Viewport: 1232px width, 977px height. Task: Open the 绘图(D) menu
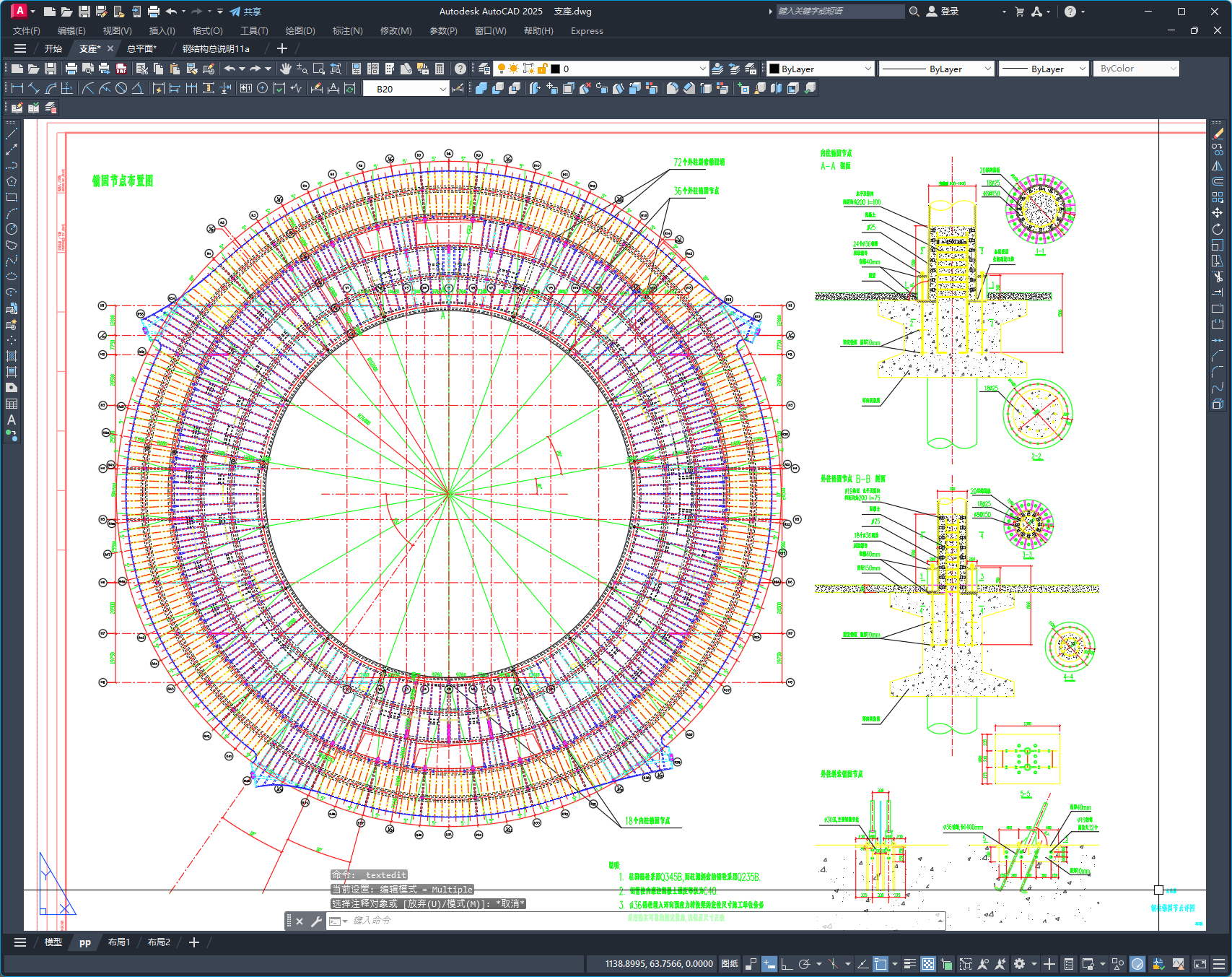[300, 31]
